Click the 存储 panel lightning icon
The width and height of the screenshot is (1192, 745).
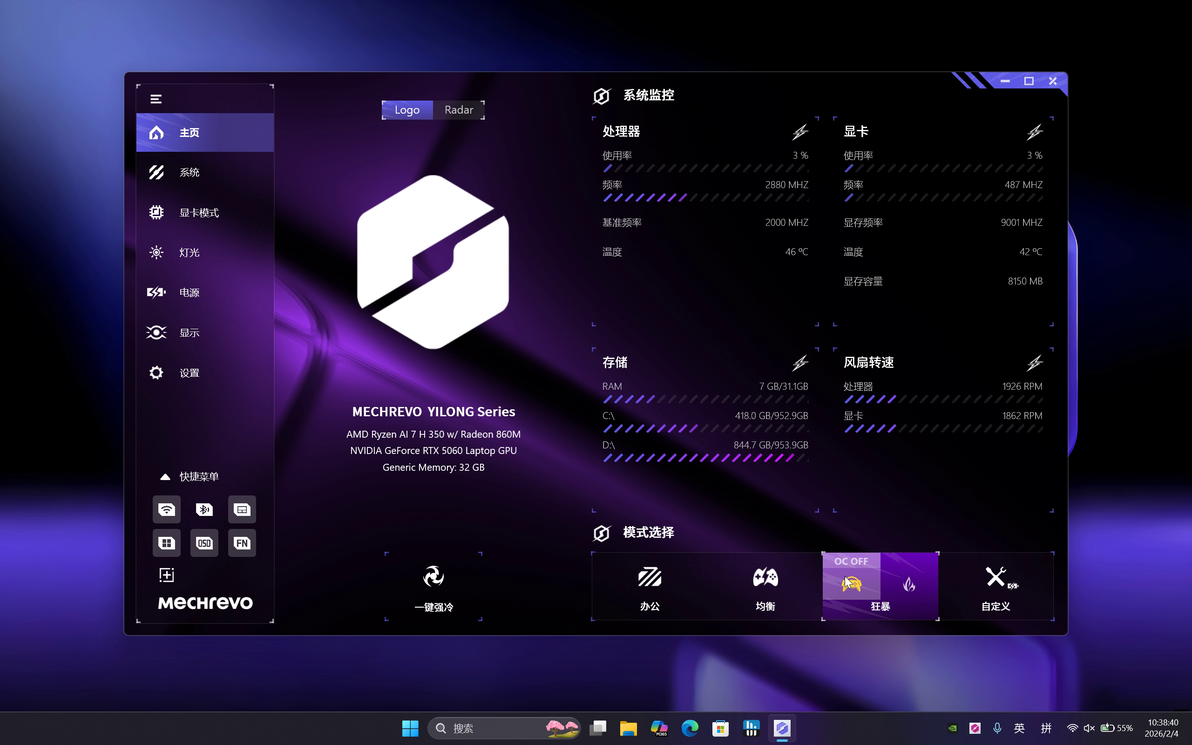[x=800, y=363]
